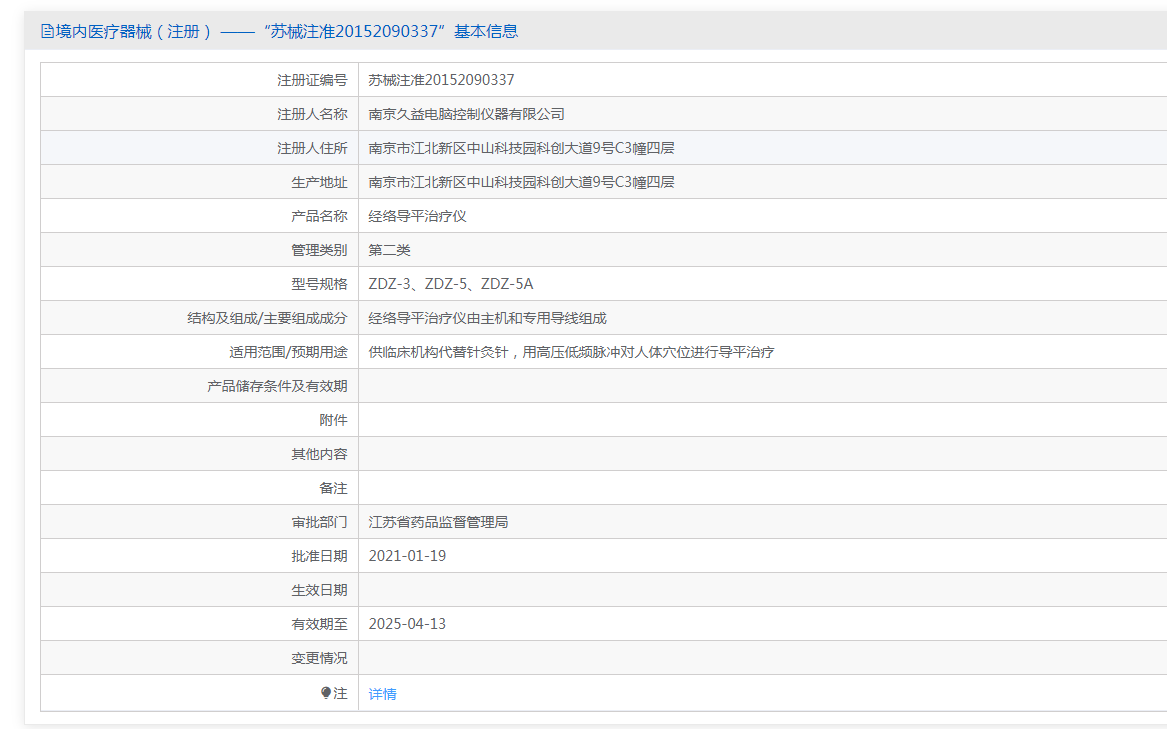
Task: Click the header title 境内医疗器械（注册）基本信息
Action: coord(287,31)
